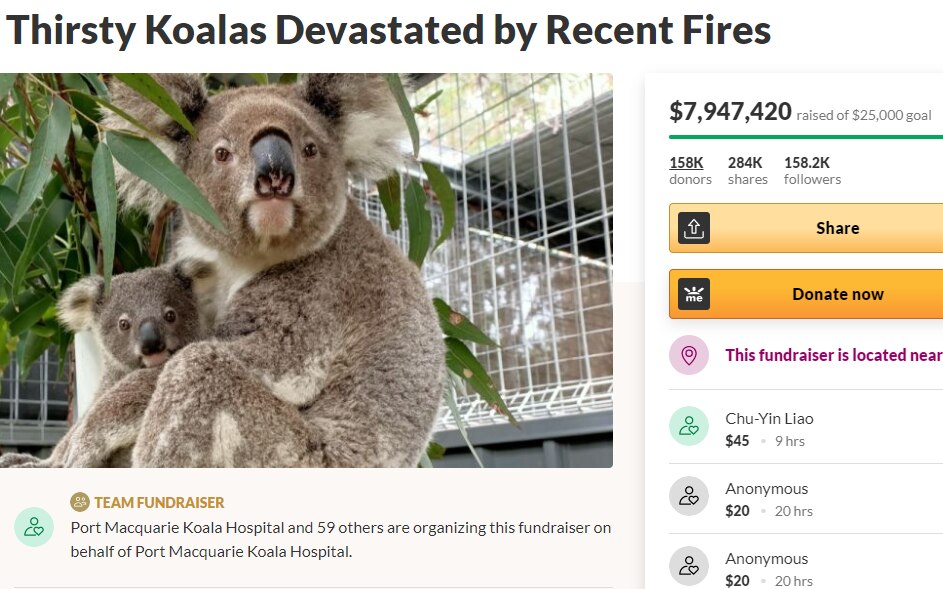Screen dimensions: 943x589
Task: Click the Share button
Action: (838, 228)
